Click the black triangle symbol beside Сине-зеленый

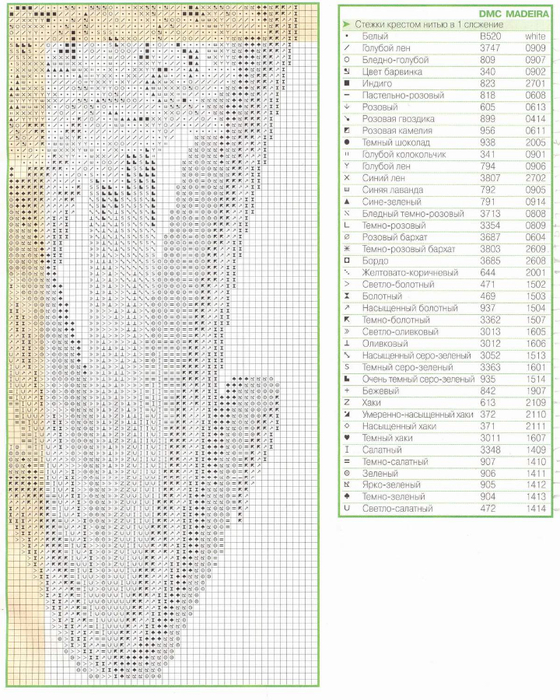[347, 201]
